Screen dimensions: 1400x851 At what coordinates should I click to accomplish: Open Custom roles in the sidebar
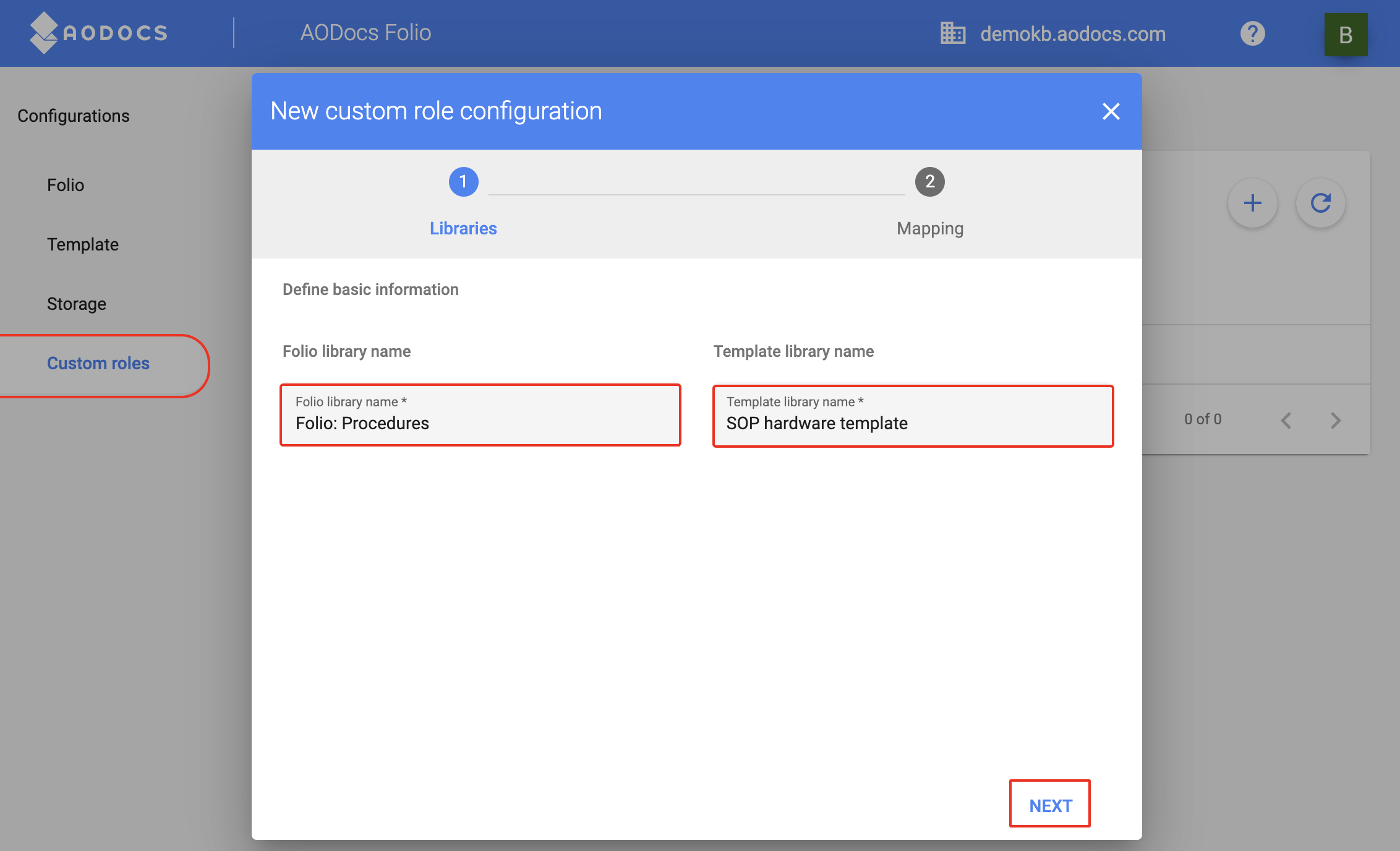(98, 363)
